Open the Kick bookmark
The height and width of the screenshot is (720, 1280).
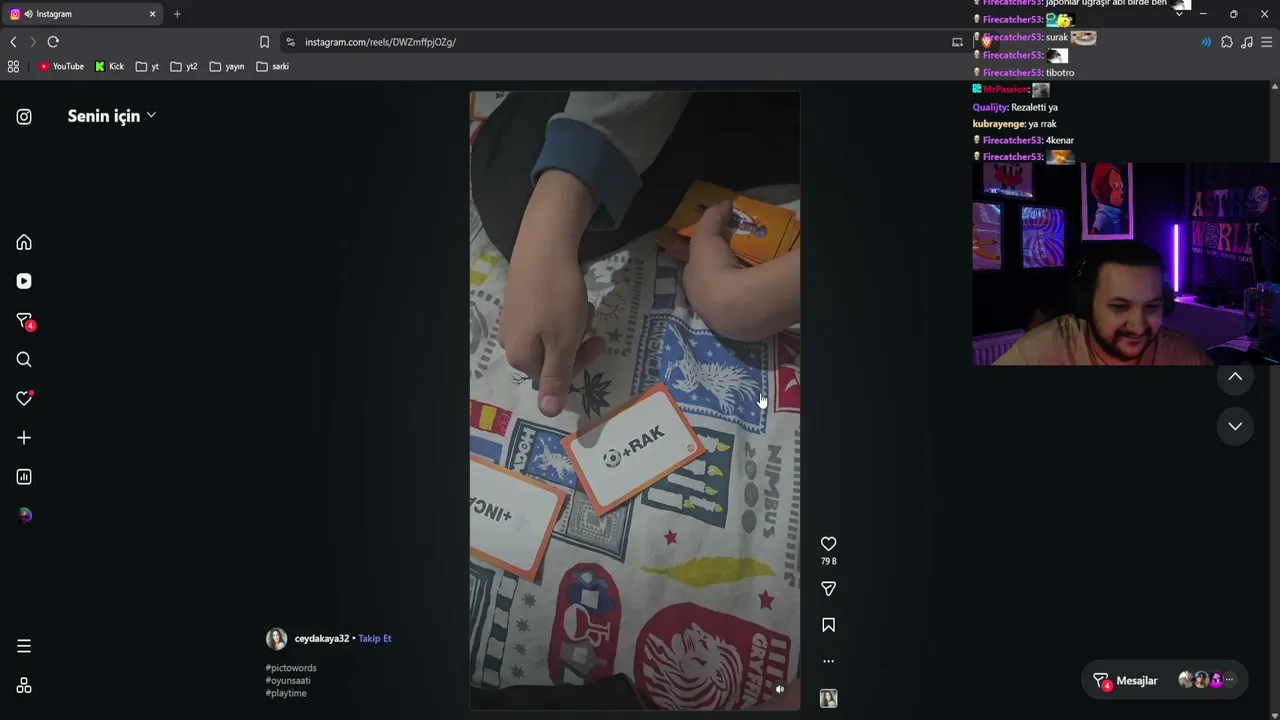[x=109, y=67]
